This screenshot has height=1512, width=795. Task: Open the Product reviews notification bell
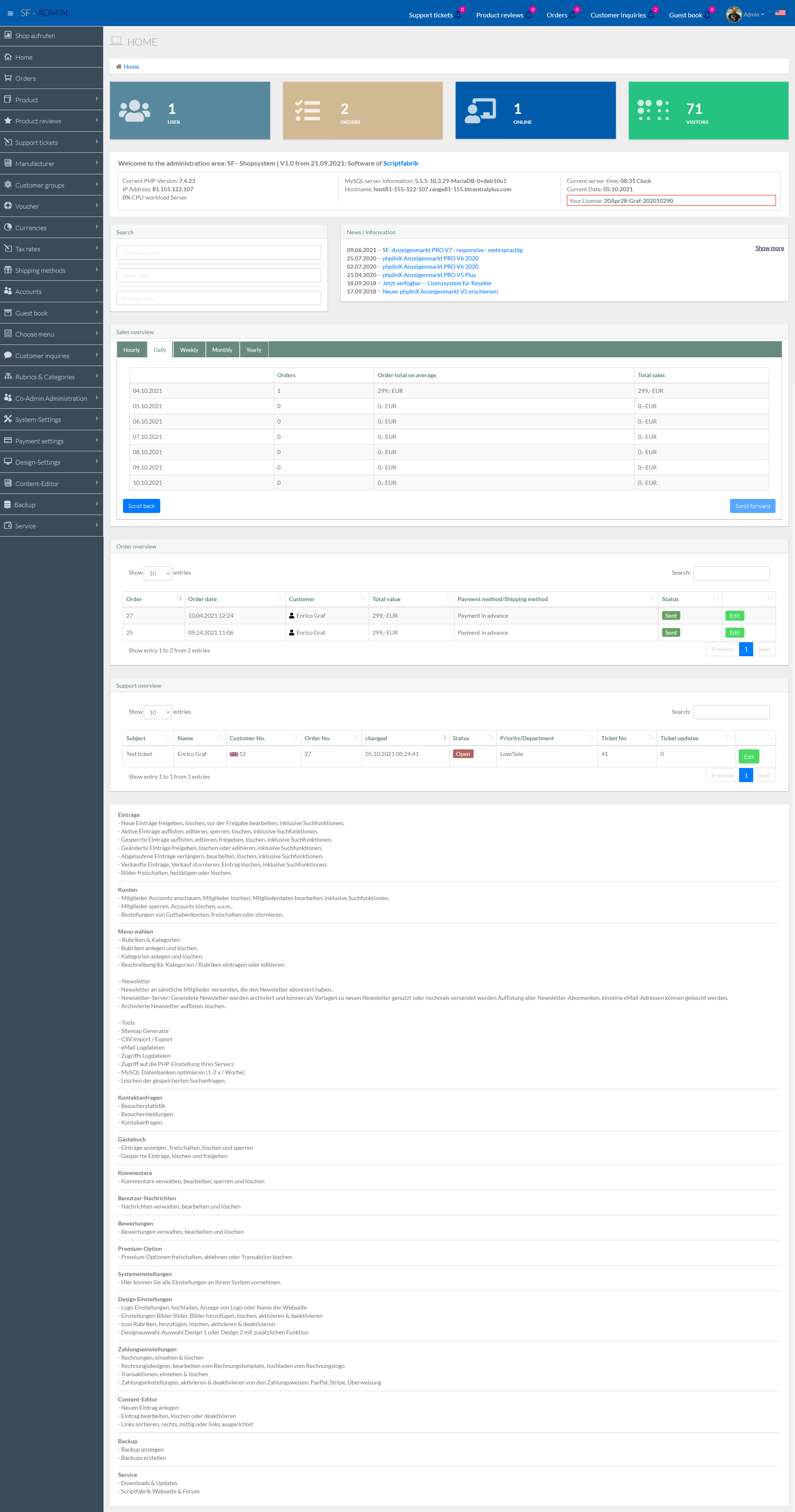(529, 14)
